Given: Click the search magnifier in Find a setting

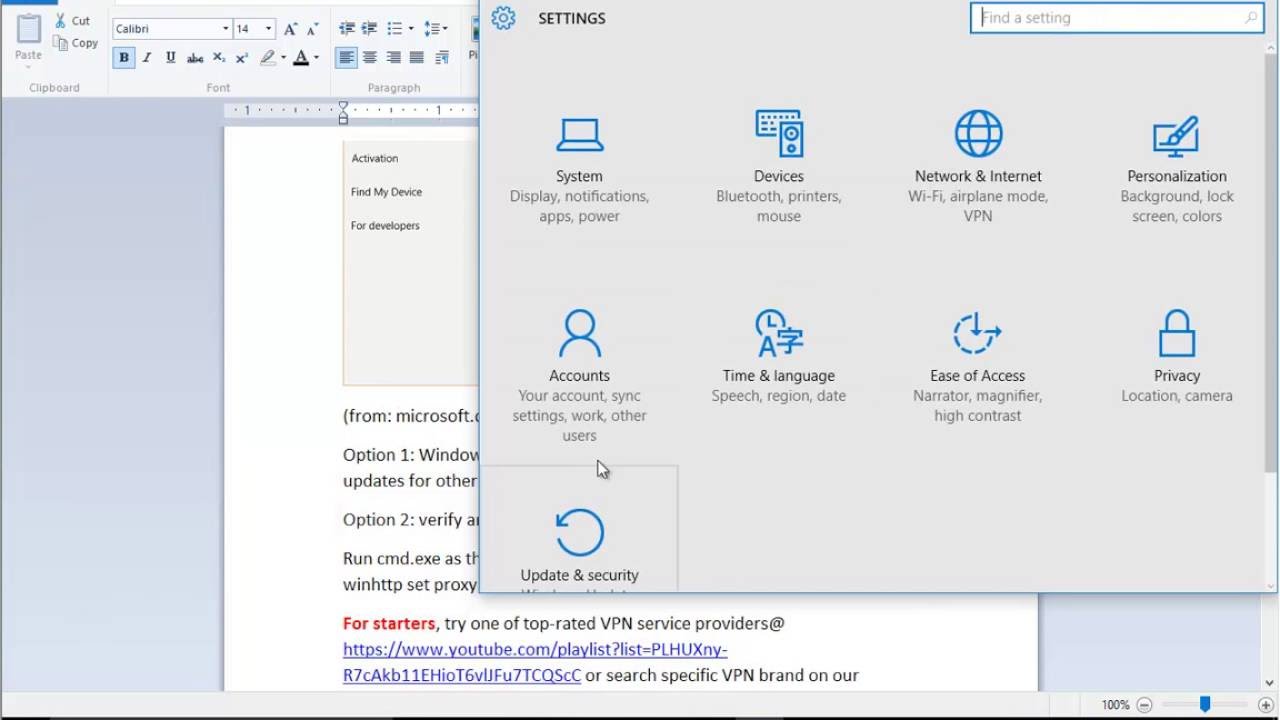Looking at the screenshot, I should 1251,18.
